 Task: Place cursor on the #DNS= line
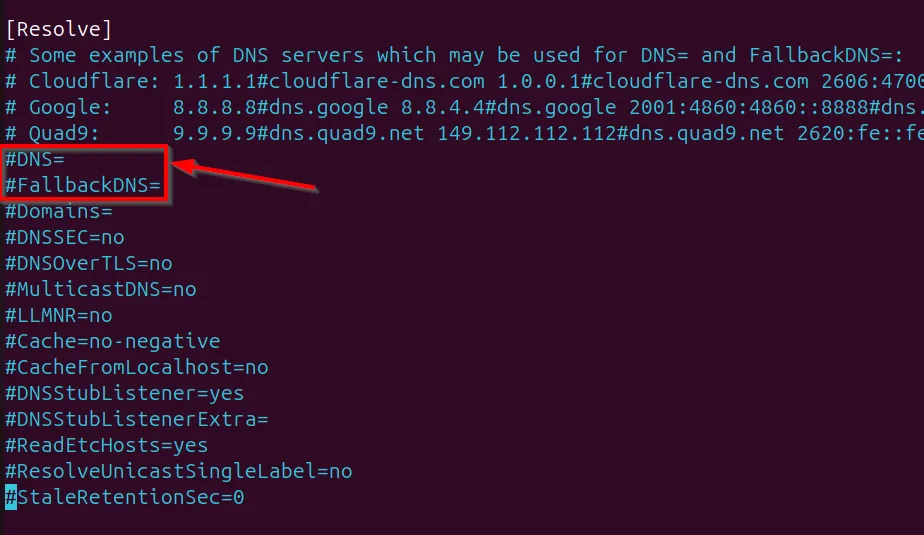click(x=35, y=159)
